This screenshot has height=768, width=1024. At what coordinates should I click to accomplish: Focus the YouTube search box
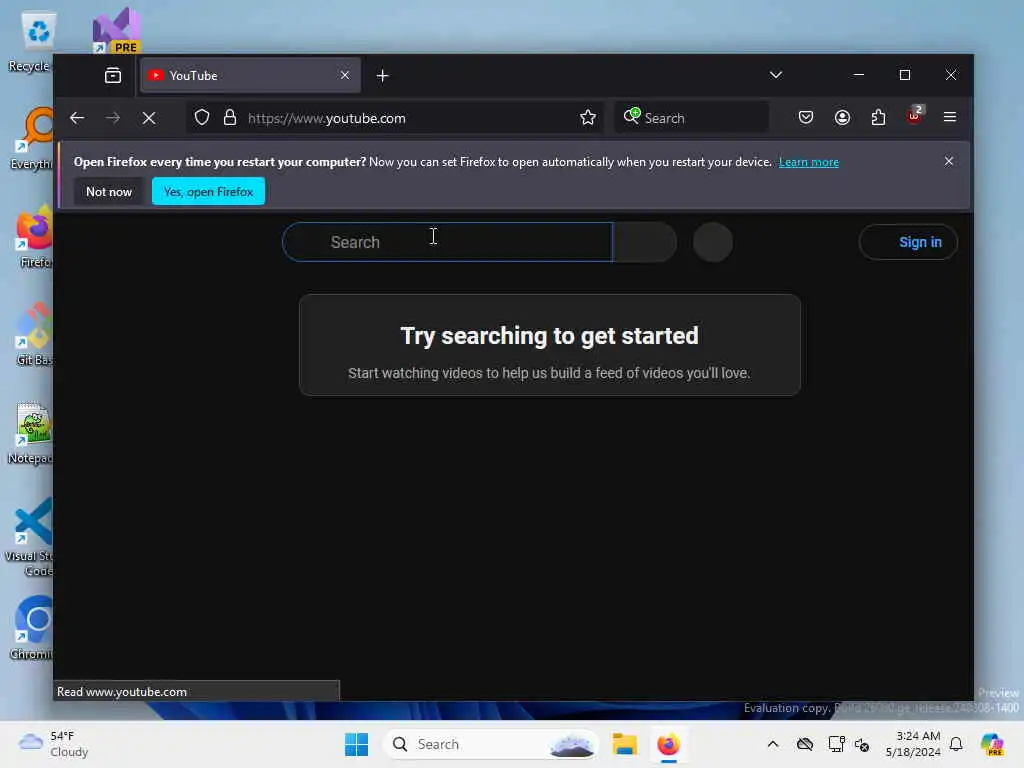[447, 242]
